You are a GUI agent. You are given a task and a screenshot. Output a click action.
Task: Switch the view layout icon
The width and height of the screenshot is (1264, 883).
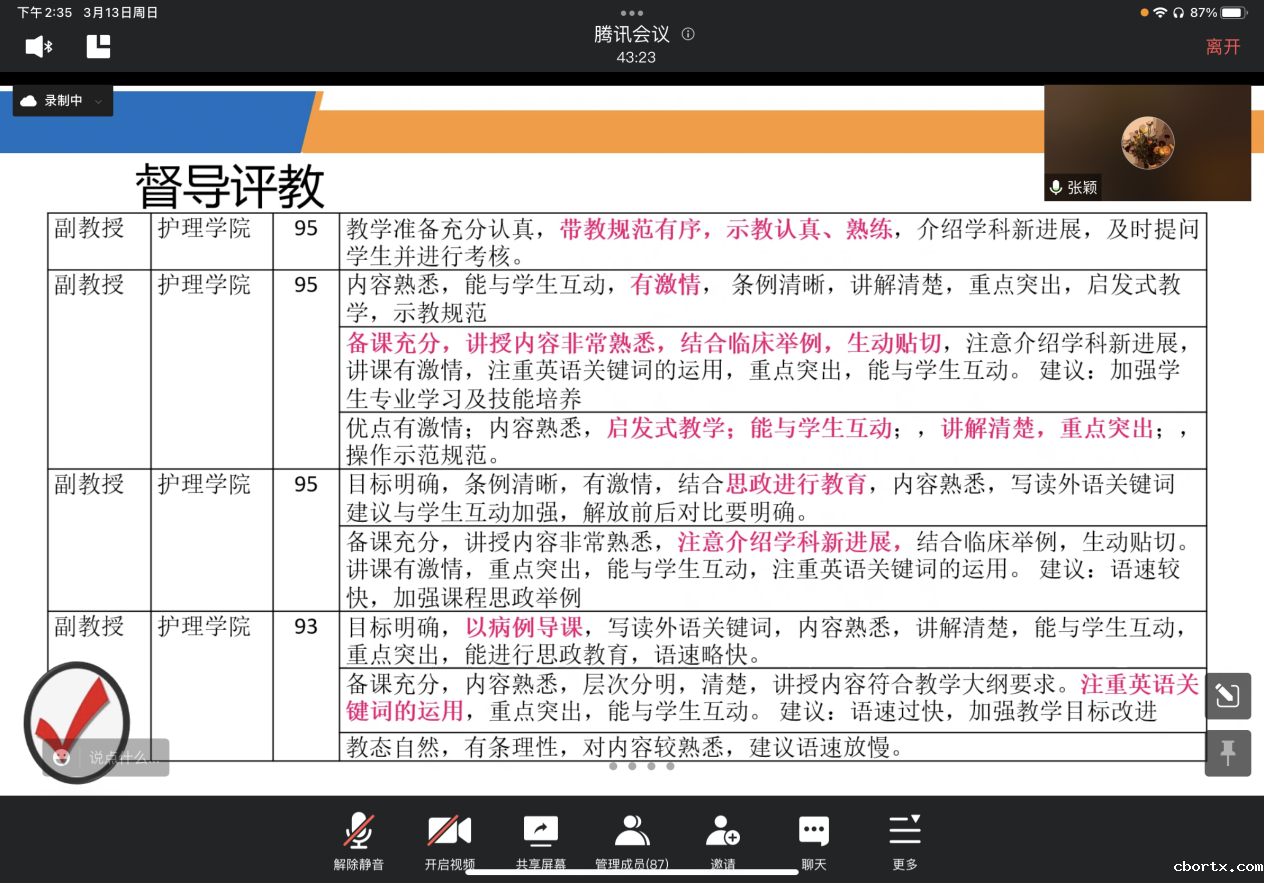(98, 46)
